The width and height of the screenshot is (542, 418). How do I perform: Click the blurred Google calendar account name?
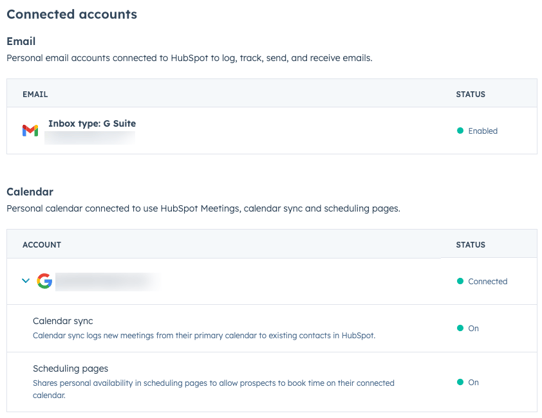[x=107, y=281]
